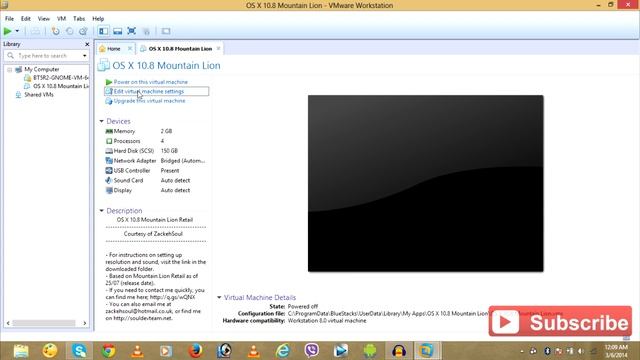Viewport: 640px width, 360px height.
Task: Click the revert to snapshot toolbar icon
Action: click(x=69, y=31)
